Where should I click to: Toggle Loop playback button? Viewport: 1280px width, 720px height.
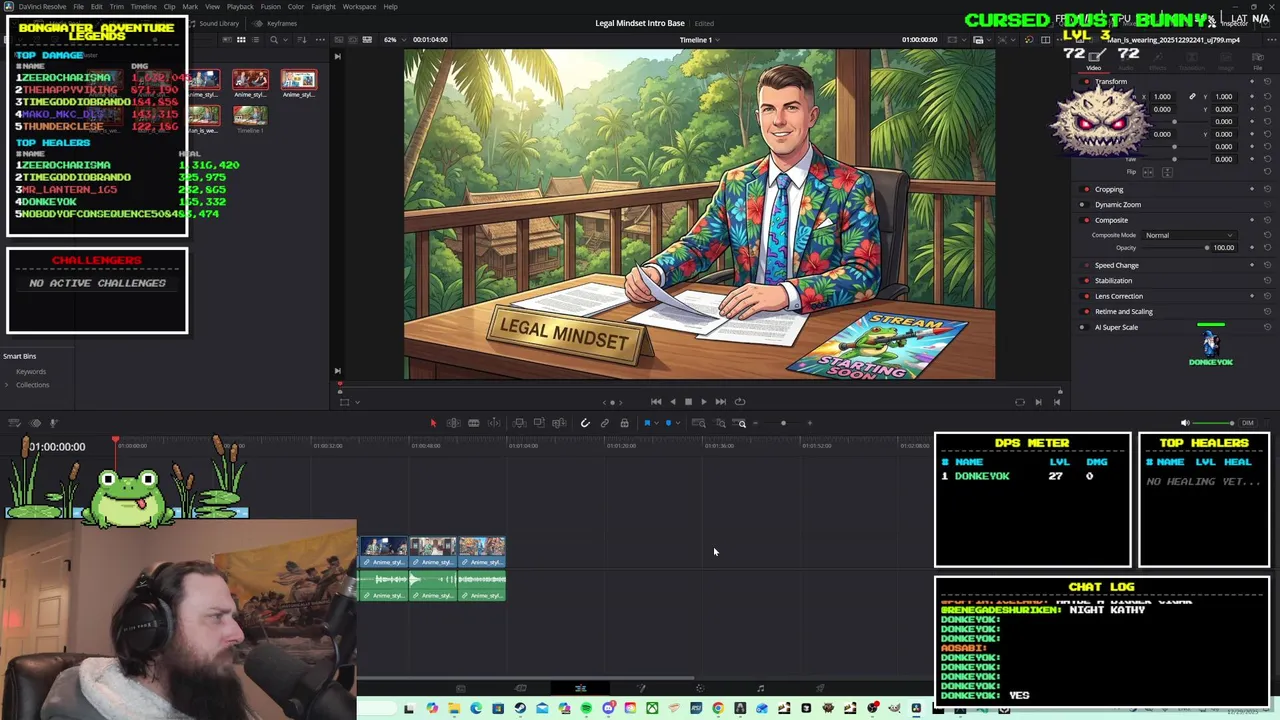(740, 402)
